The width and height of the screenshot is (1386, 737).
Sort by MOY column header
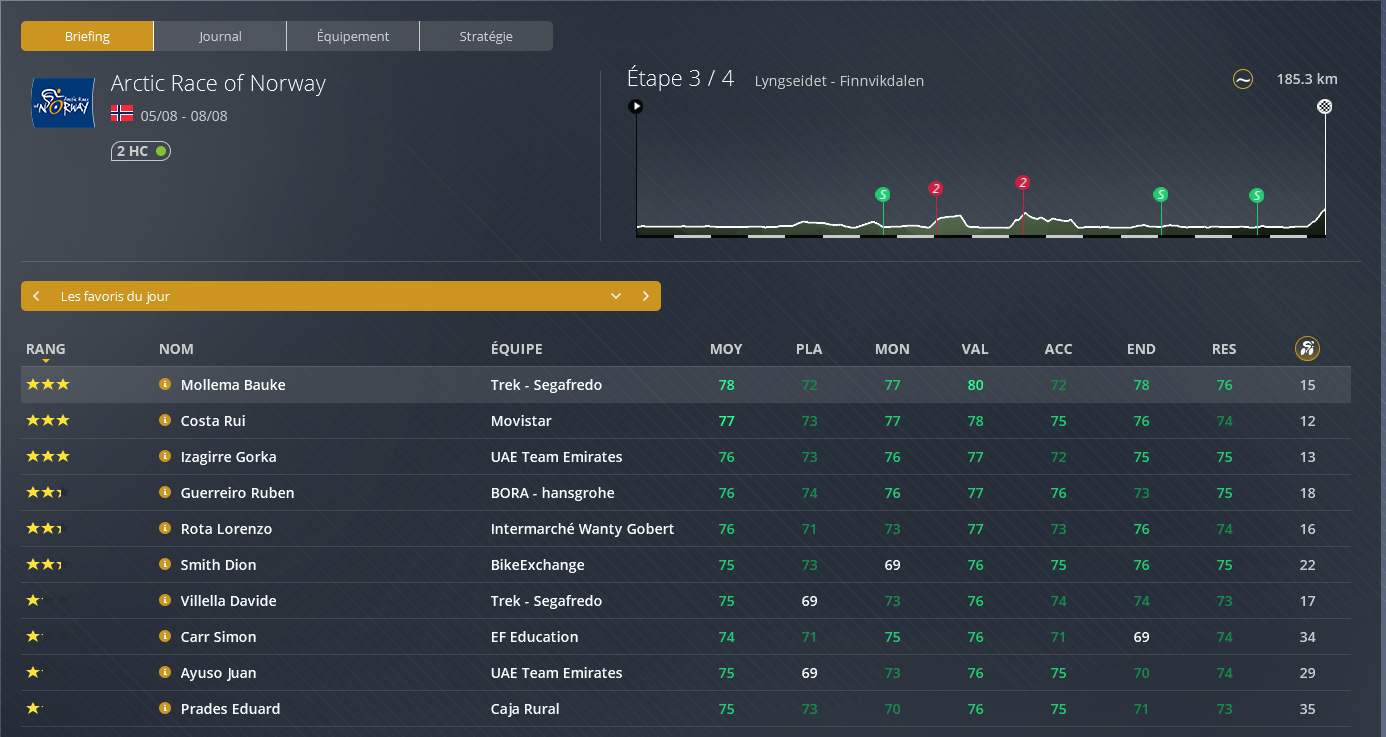point(726,349)
